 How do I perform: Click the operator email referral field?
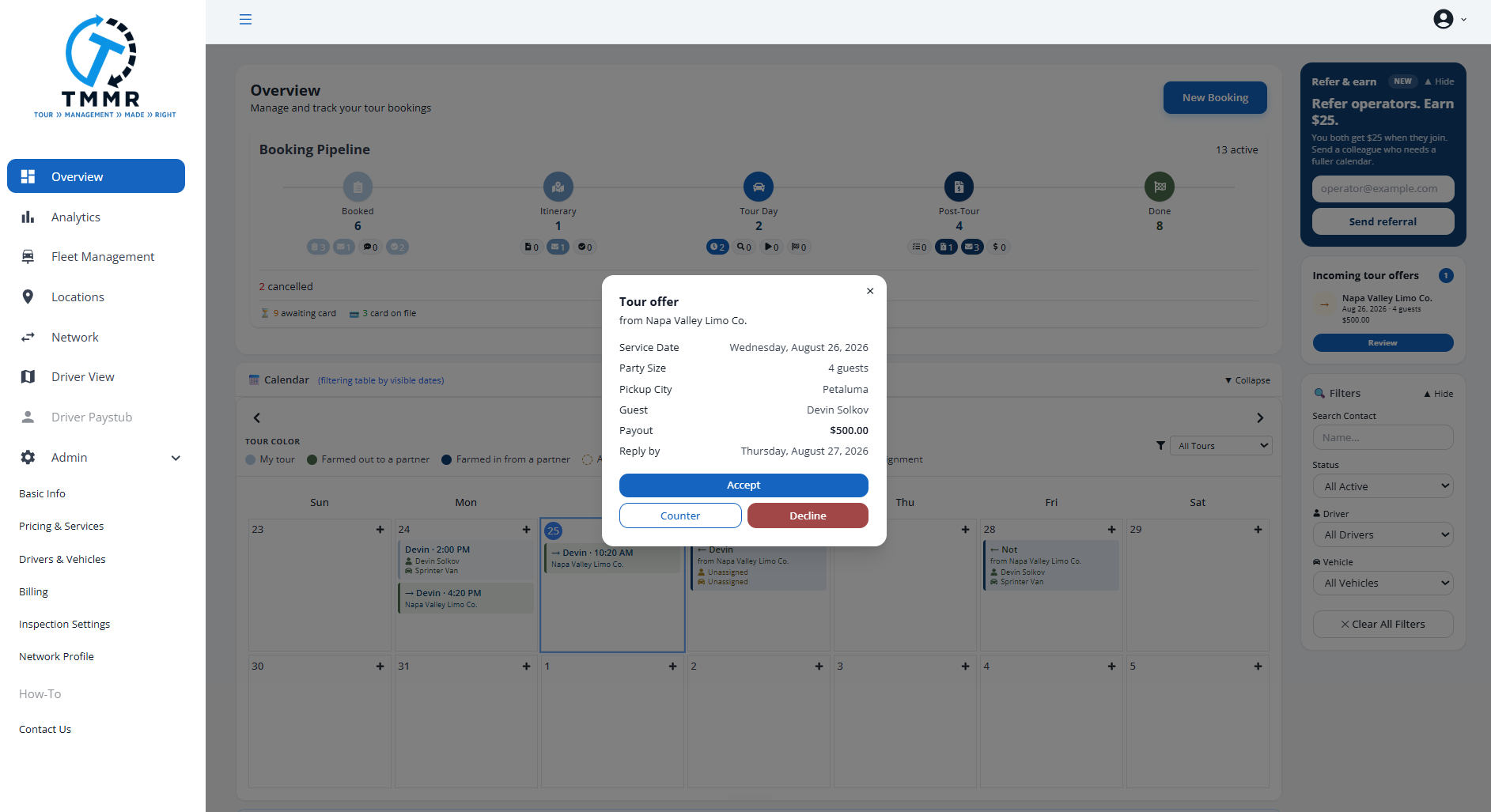point(1383,189)
